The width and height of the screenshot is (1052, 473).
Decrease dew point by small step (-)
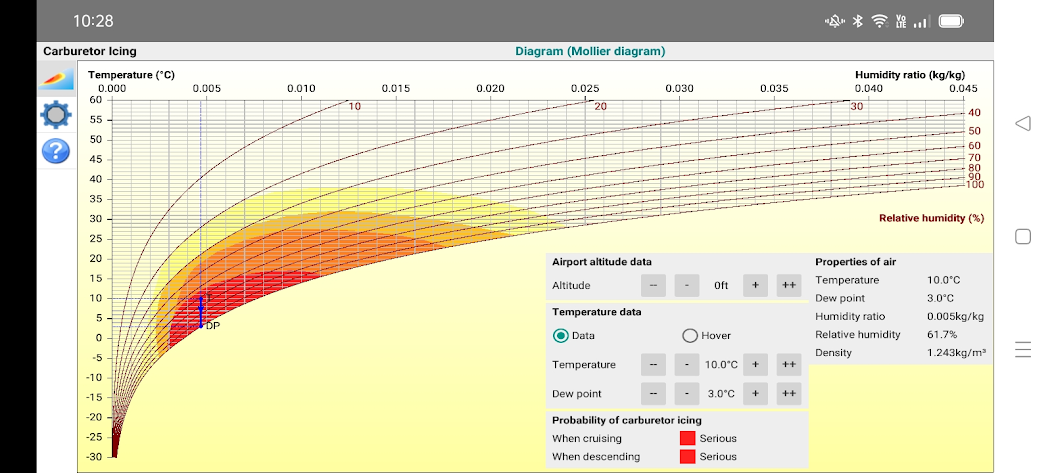click(x=687, y=394)
